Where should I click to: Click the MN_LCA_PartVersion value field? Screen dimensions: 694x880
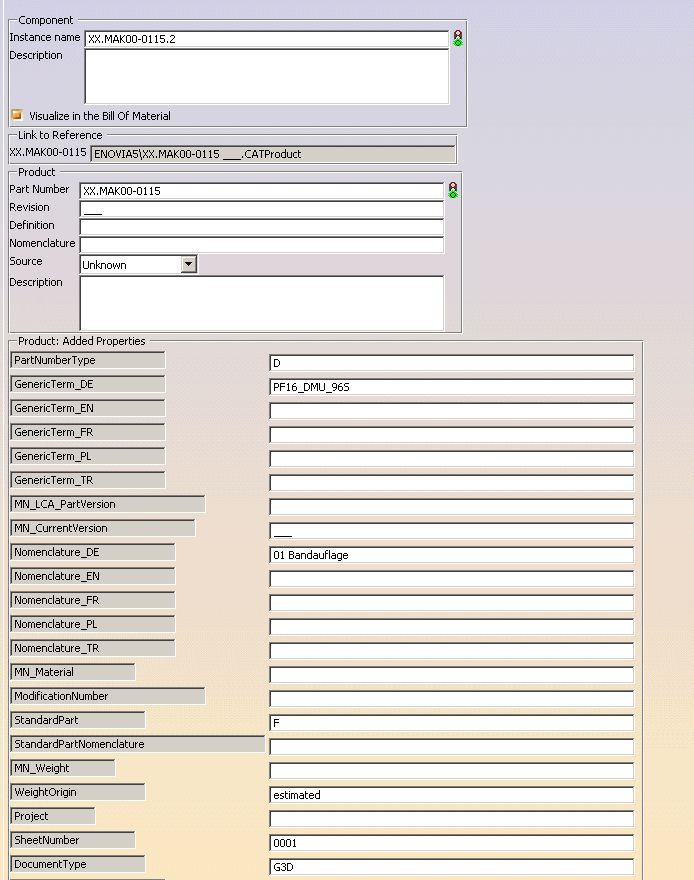point(452,507)
